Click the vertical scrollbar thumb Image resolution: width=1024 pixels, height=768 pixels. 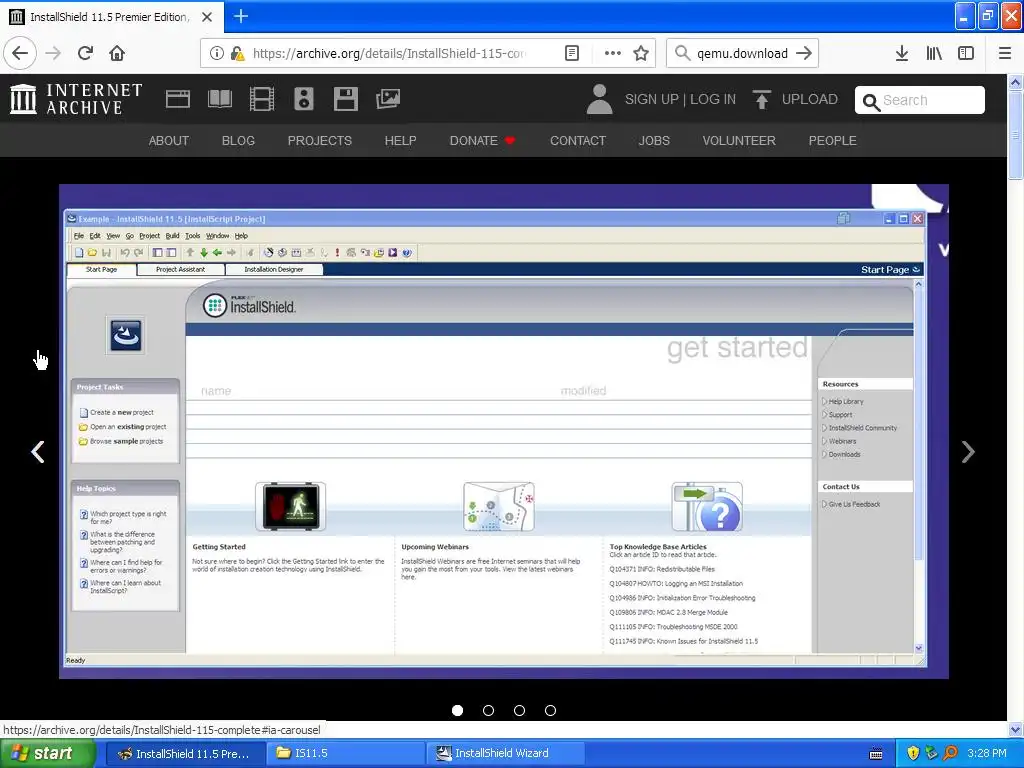point(1015,135)
